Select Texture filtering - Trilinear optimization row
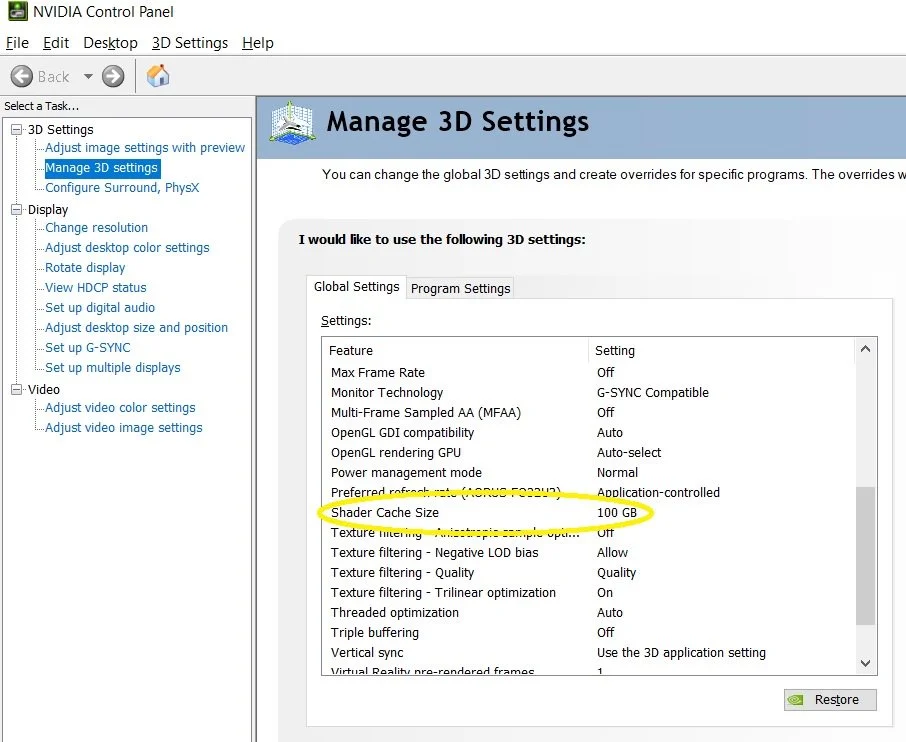This screenshot has height=742, width=906. (588, 593)
